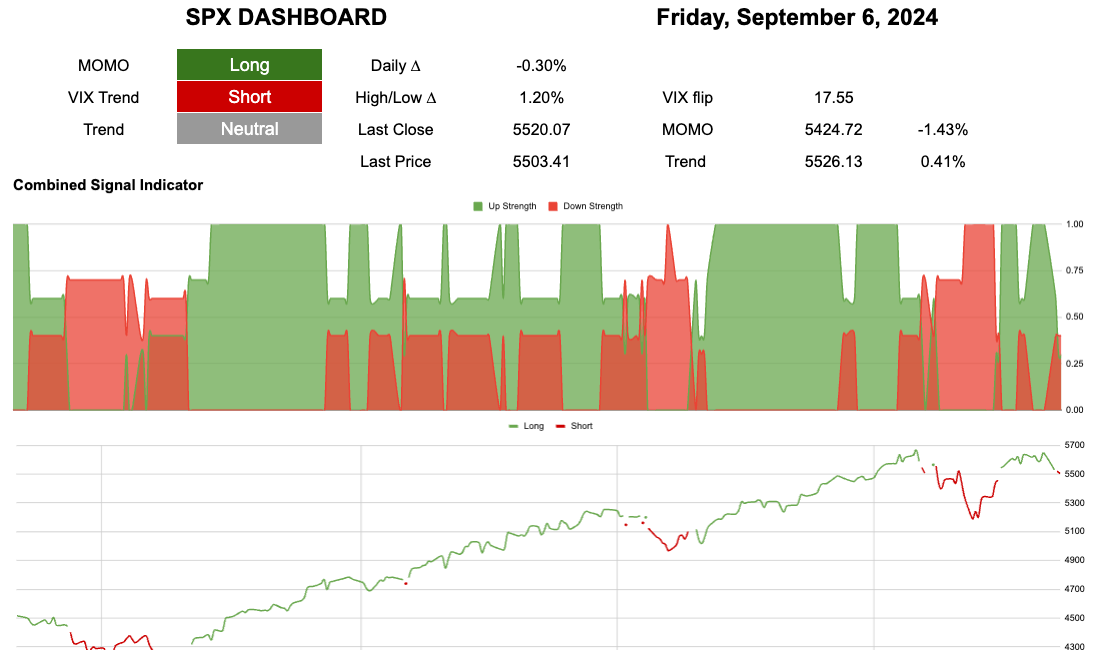Click the 0.25 axis label on strength chart

[x=1074, y=364]
